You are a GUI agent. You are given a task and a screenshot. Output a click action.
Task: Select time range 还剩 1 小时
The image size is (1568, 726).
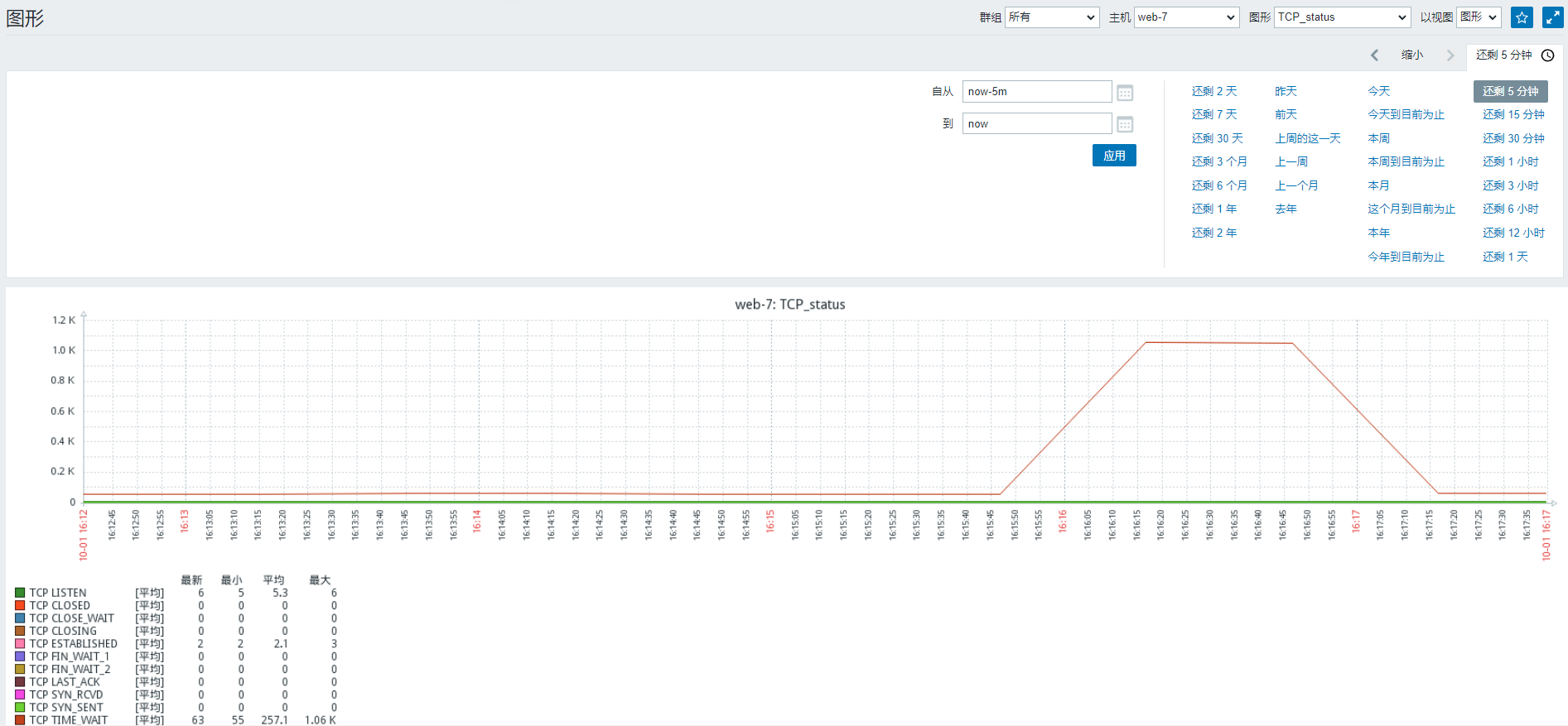[x=1511, y=161]
